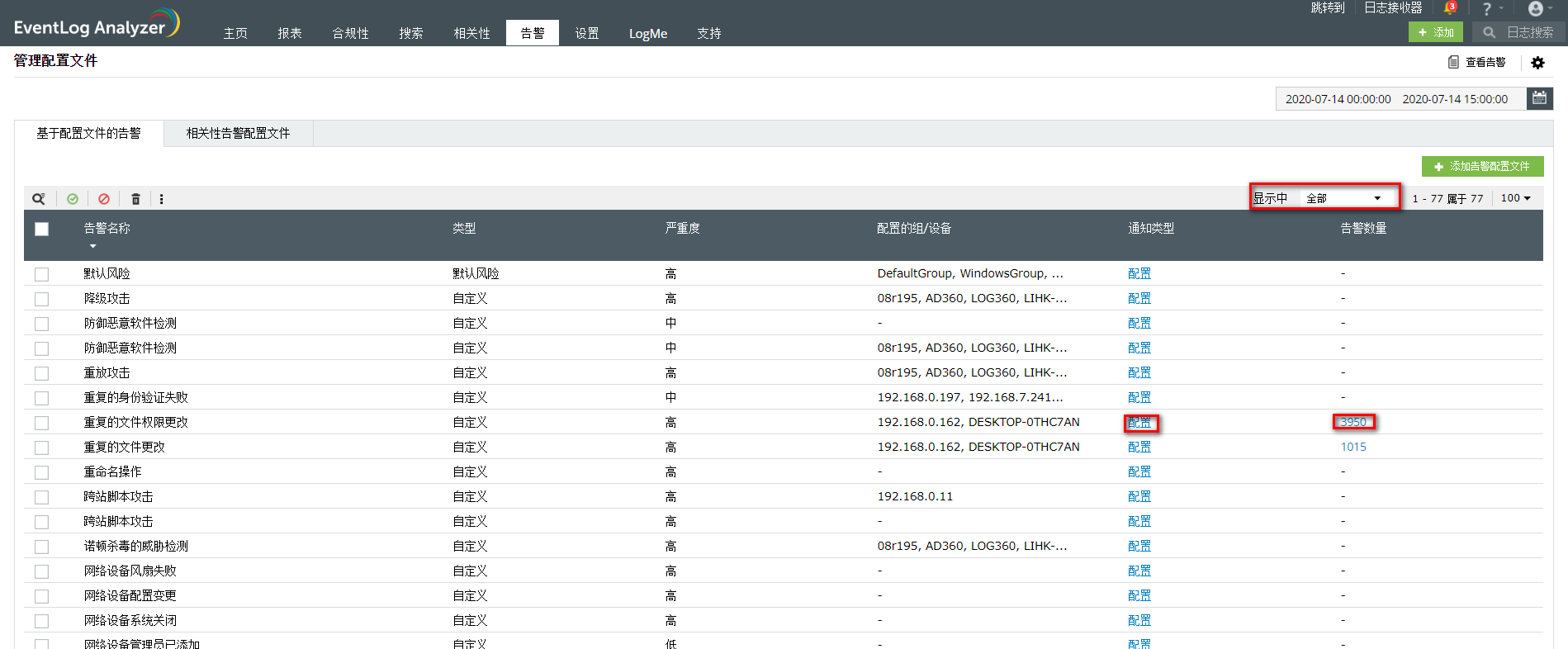
Task: Open the 设置 menu tab
Action: pyautogui.click(x=587, y=33)
